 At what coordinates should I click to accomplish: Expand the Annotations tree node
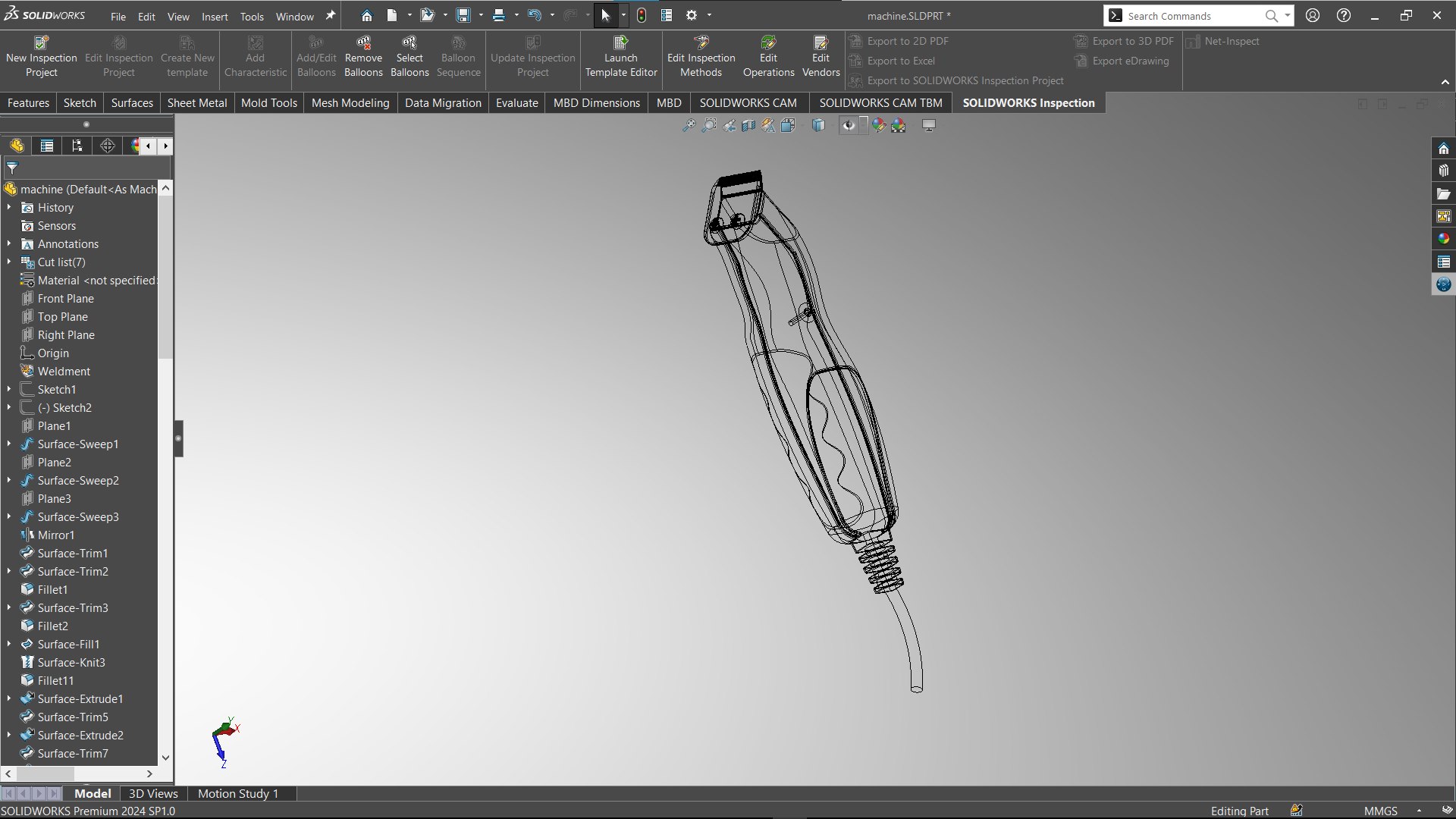coord(9,243)
